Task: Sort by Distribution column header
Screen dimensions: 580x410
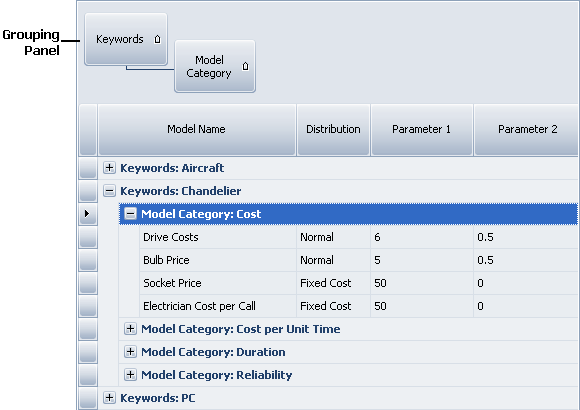Action: pyautogui.click(x=333, y=130)
